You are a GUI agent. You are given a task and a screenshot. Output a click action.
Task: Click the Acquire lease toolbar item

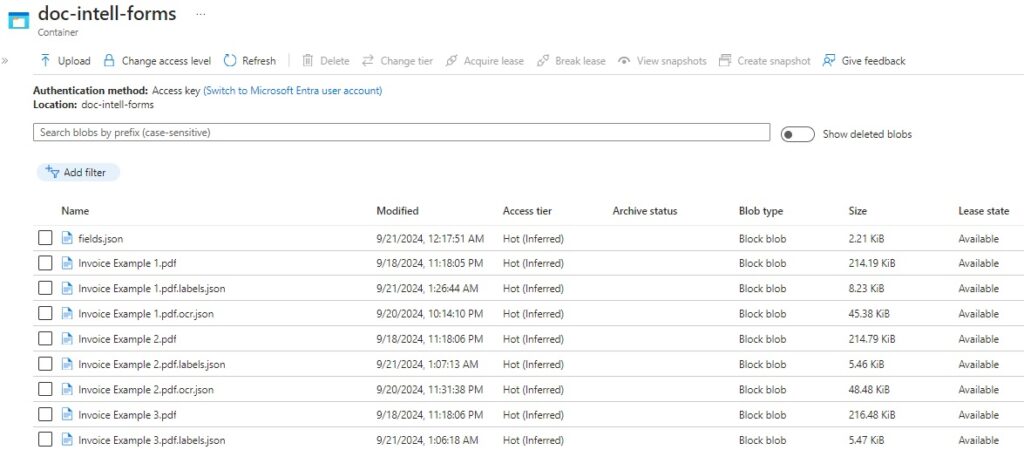click(x=485, y=61)
